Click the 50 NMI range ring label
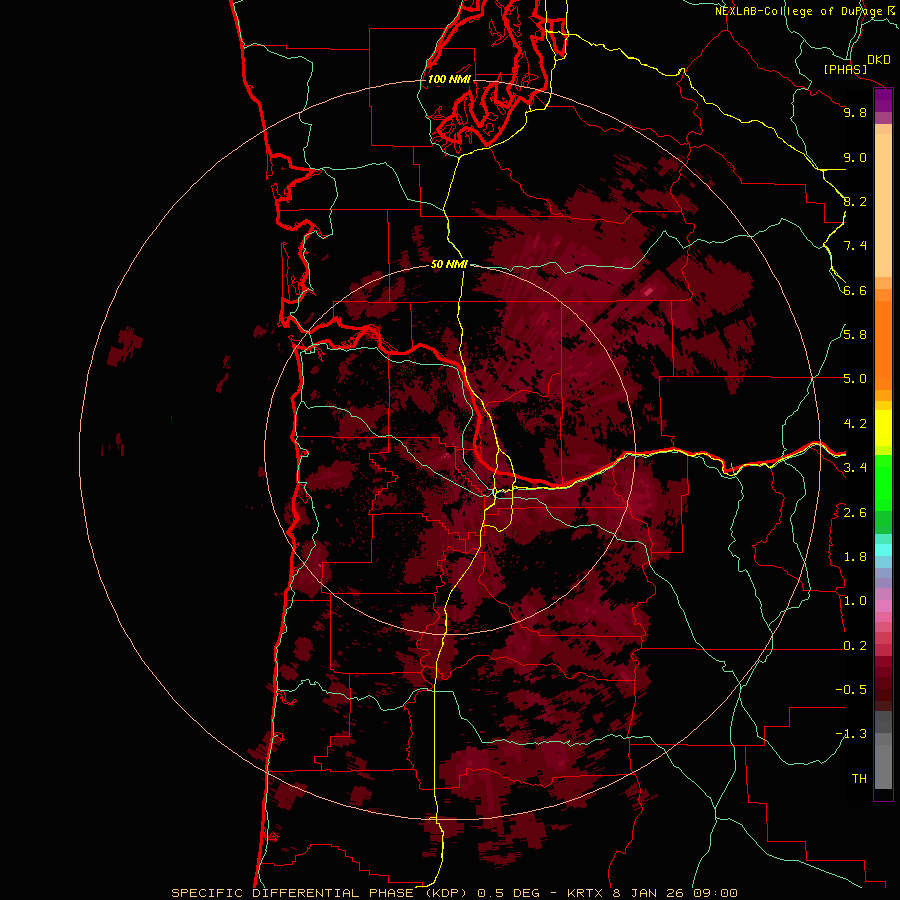This screenshot has height=900, width=900. coord(449,264)
